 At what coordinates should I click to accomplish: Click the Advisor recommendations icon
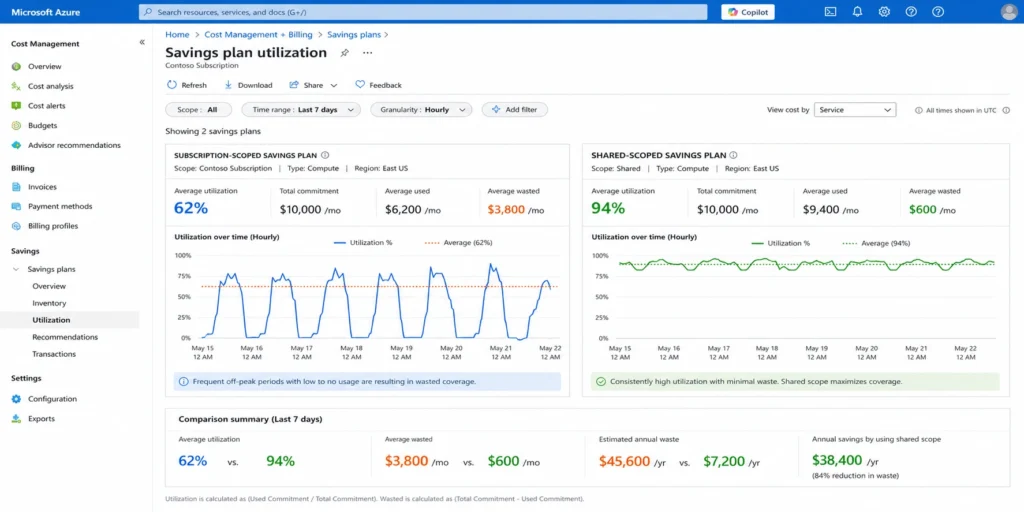16,145
